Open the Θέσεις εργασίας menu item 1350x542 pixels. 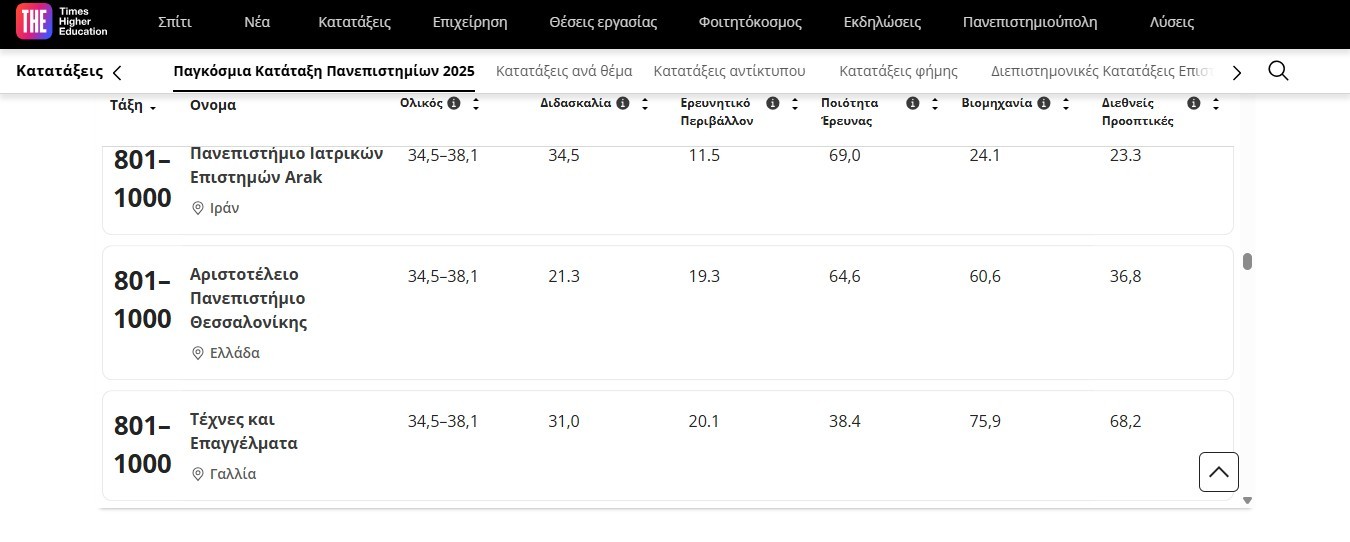[x=603, y=22]
